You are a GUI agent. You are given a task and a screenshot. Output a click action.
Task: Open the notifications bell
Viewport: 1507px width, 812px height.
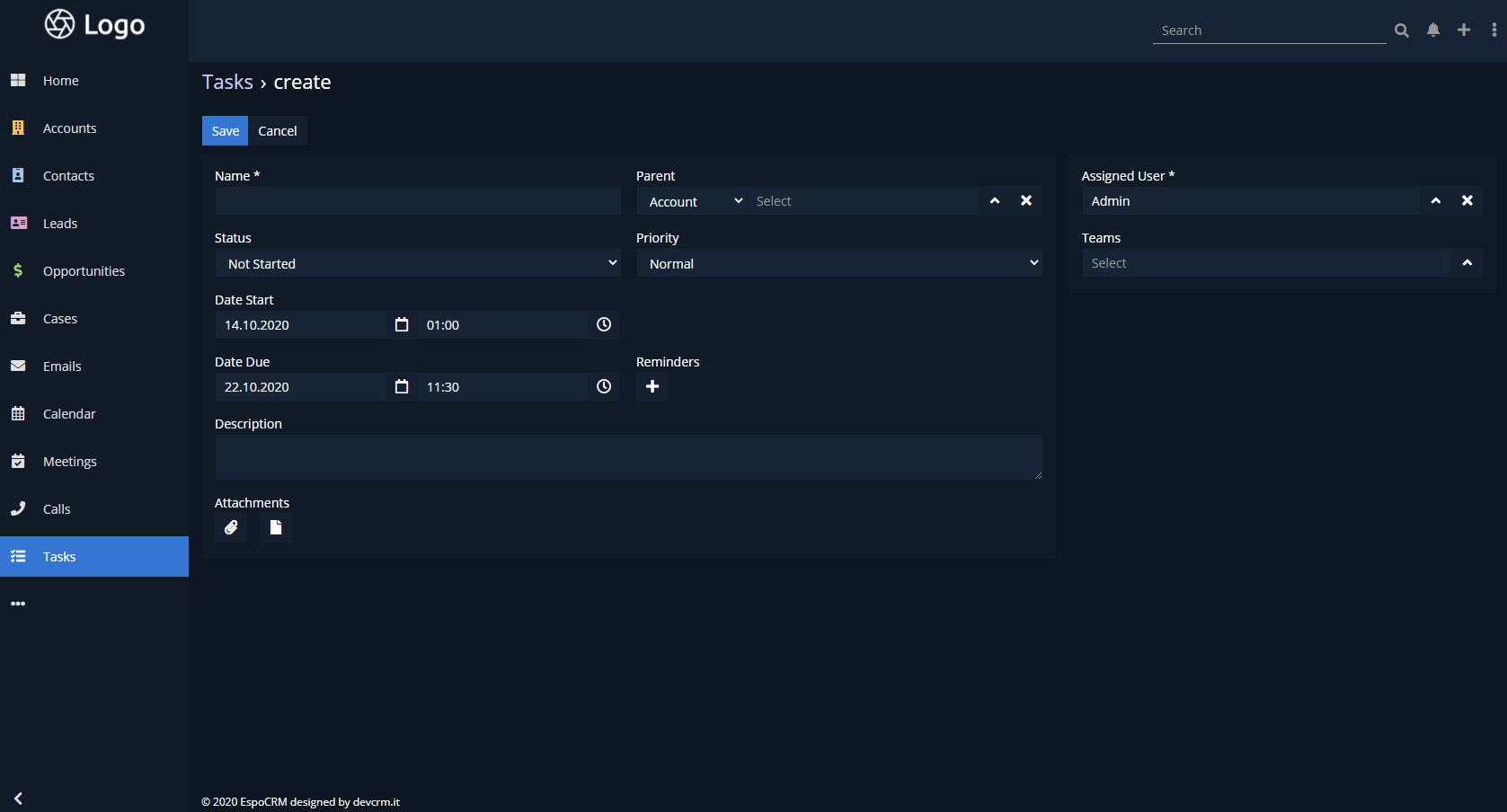click(1433, 31)
